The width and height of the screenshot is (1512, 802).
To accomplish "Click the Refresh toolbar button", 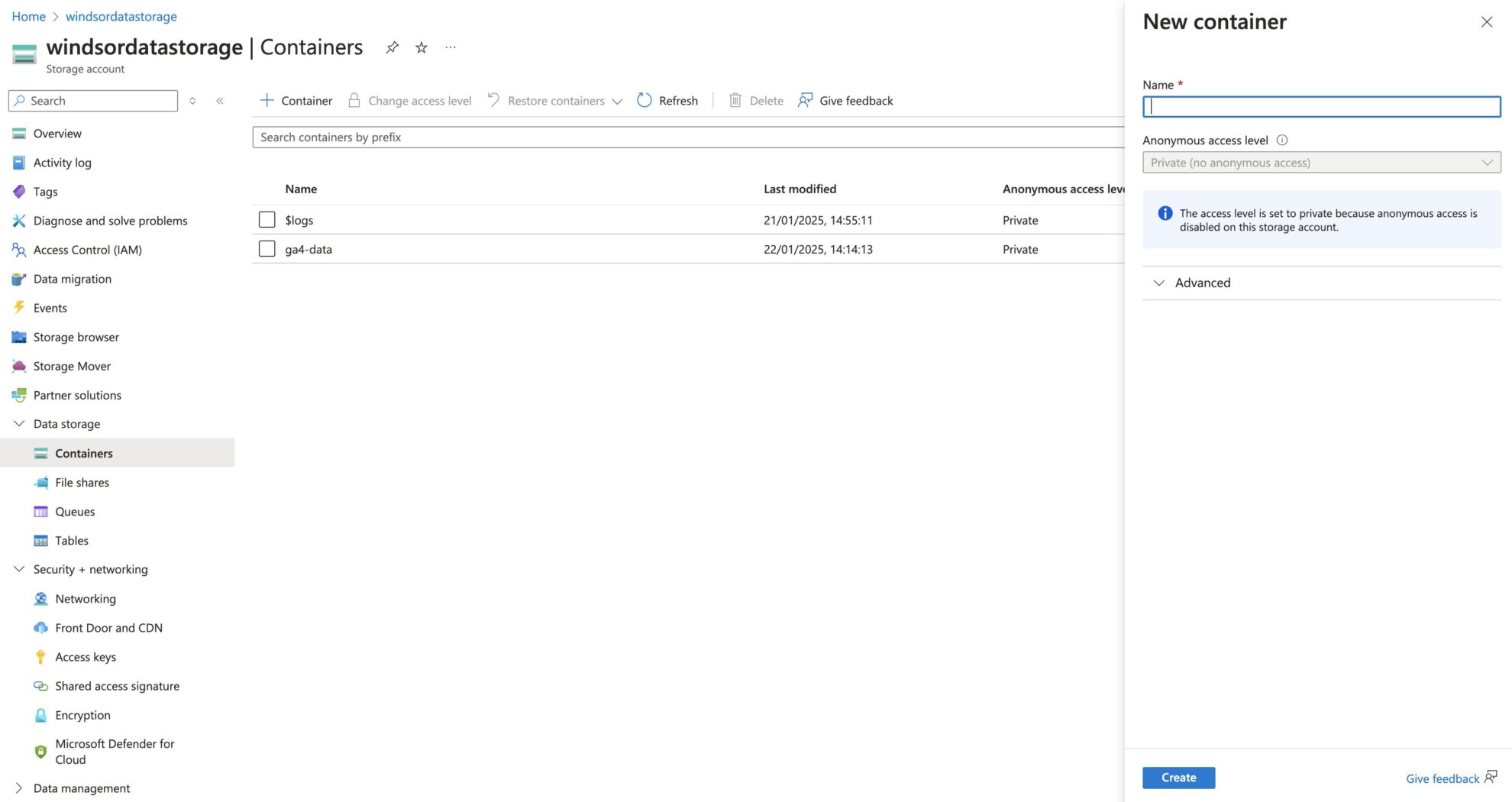I will pyautogui.click(x=667, y=101).
